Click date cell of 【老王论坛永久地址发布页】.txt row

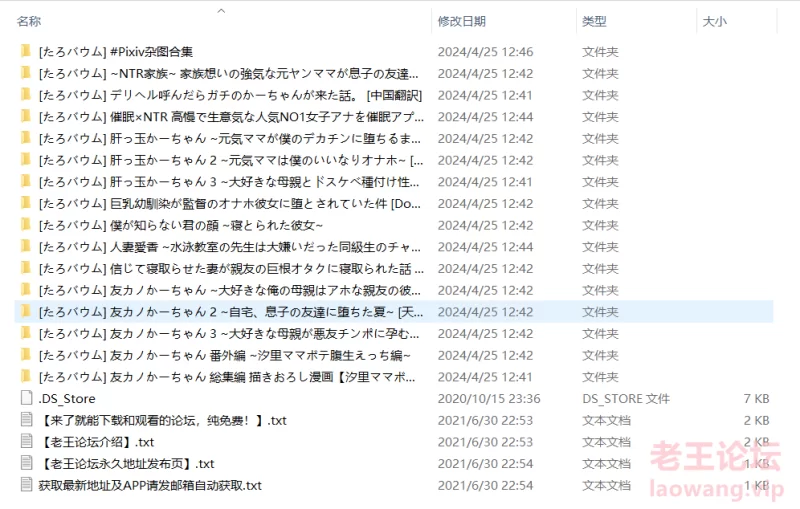pos(485,464)
